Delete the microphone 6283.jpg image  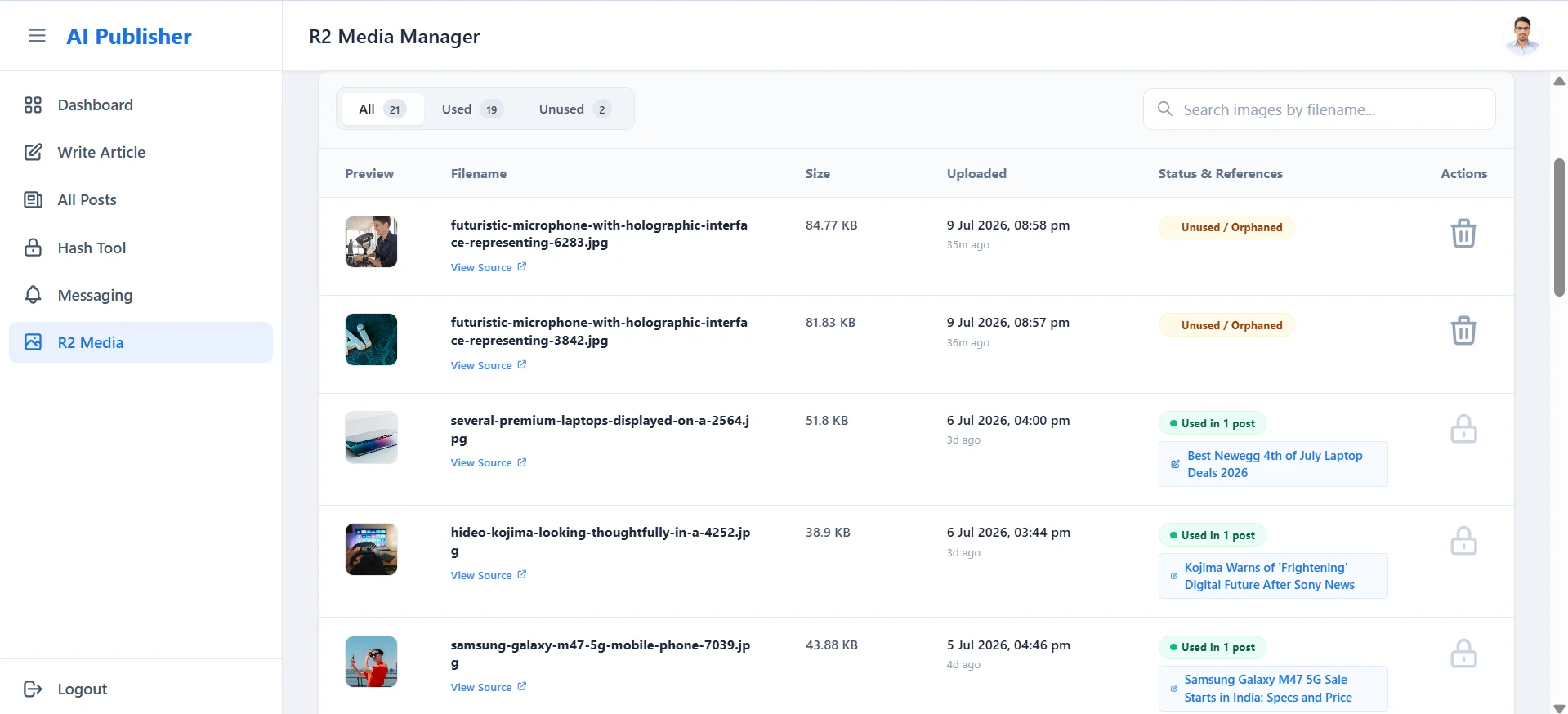point(1463,234)
